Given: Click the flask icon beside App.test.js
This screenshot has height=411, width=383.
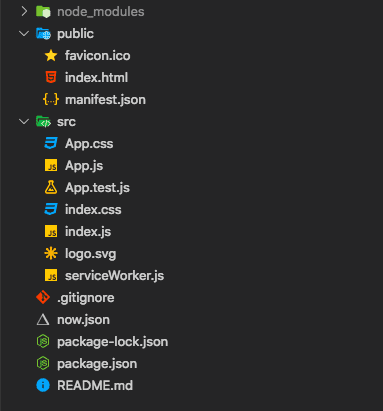Looking at the screenshot, I should [51, 187].
